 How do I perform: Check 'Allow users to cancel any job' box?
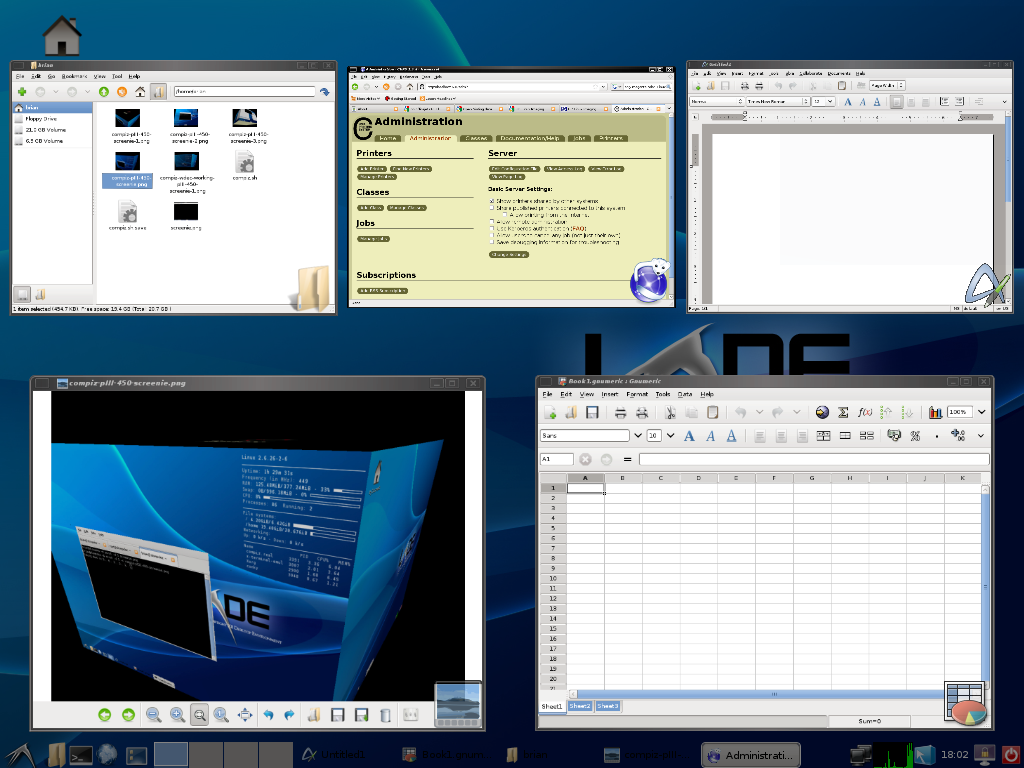tap(492, 235)
